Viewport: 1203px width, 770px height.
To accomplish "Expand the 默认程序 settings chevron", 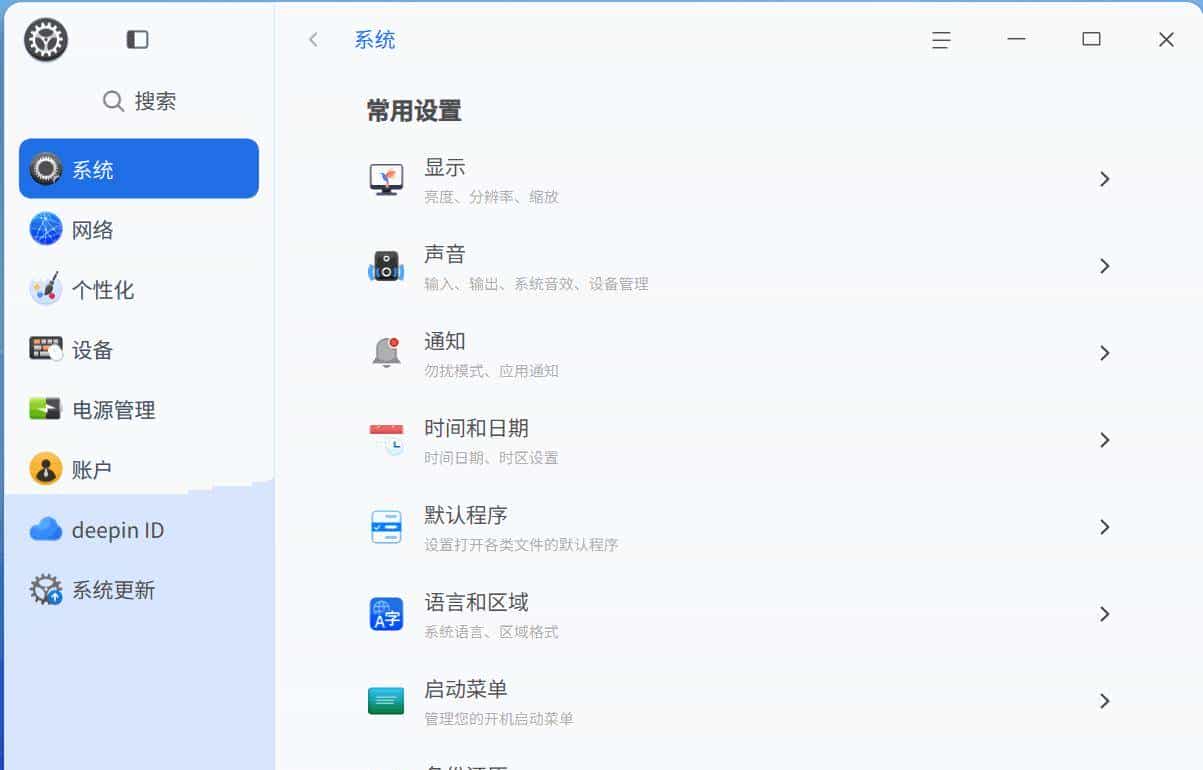I will click(1104, 526).
